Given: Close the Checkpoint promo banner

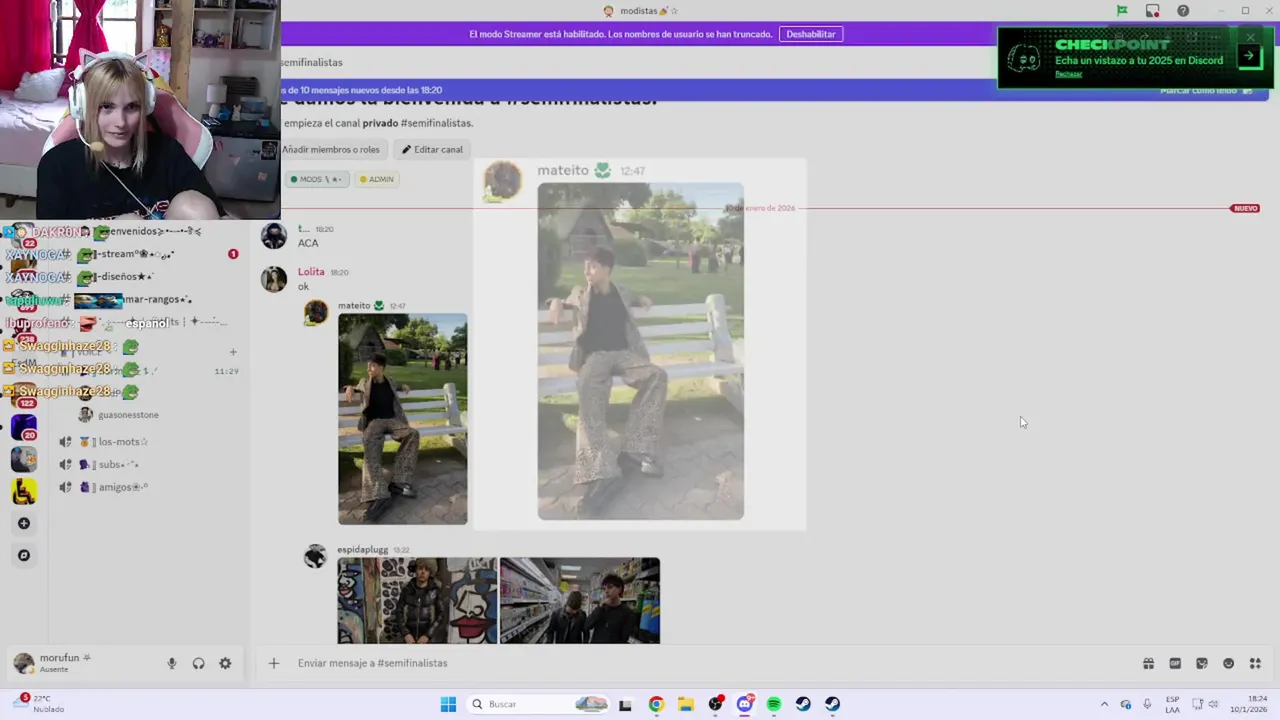Looking at the screenshot, I should [x=1250, y=37].
